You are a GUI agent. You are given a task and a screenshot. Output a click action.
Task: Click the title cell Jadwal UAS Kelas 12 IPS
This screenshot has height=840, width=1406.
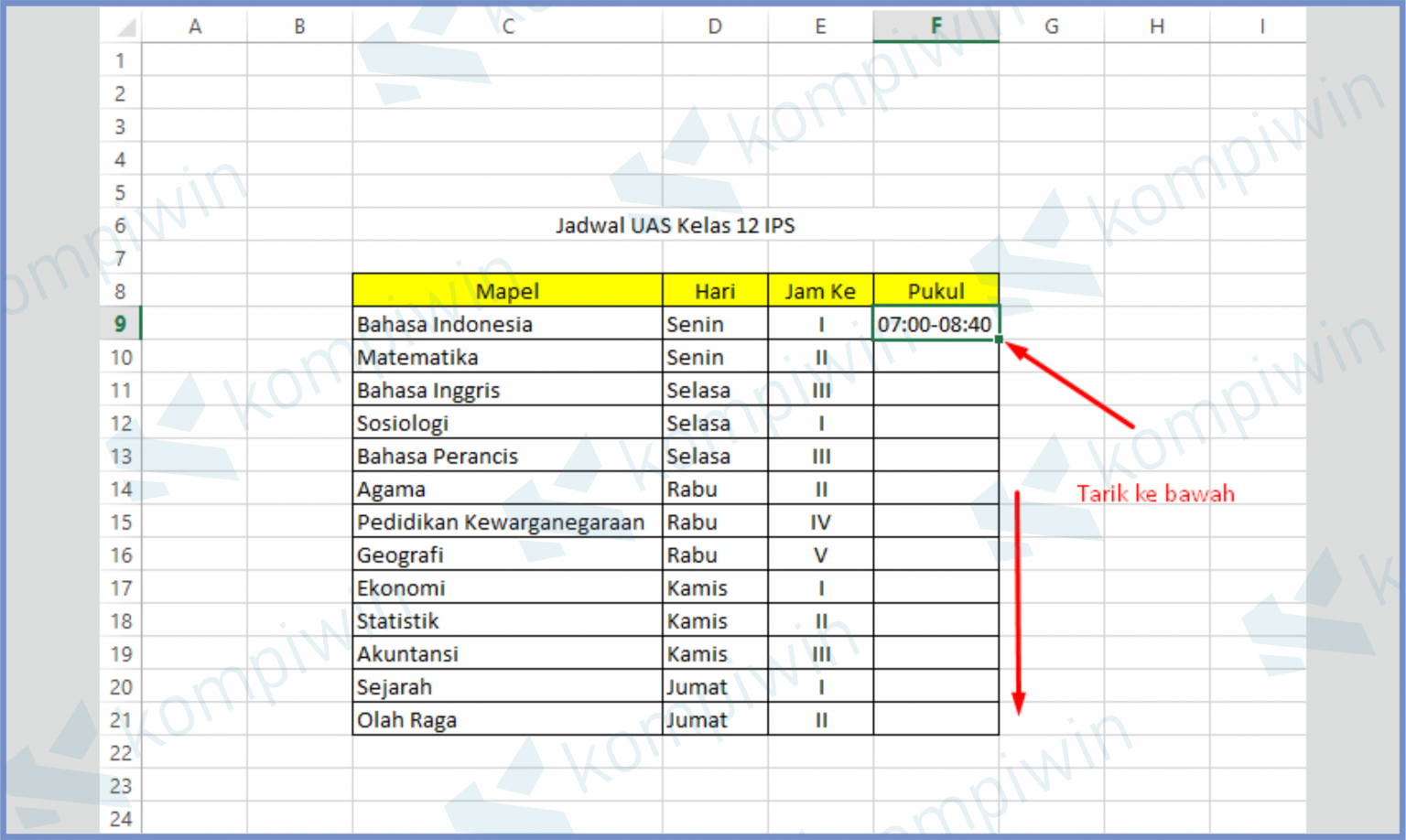pos(677,225)
